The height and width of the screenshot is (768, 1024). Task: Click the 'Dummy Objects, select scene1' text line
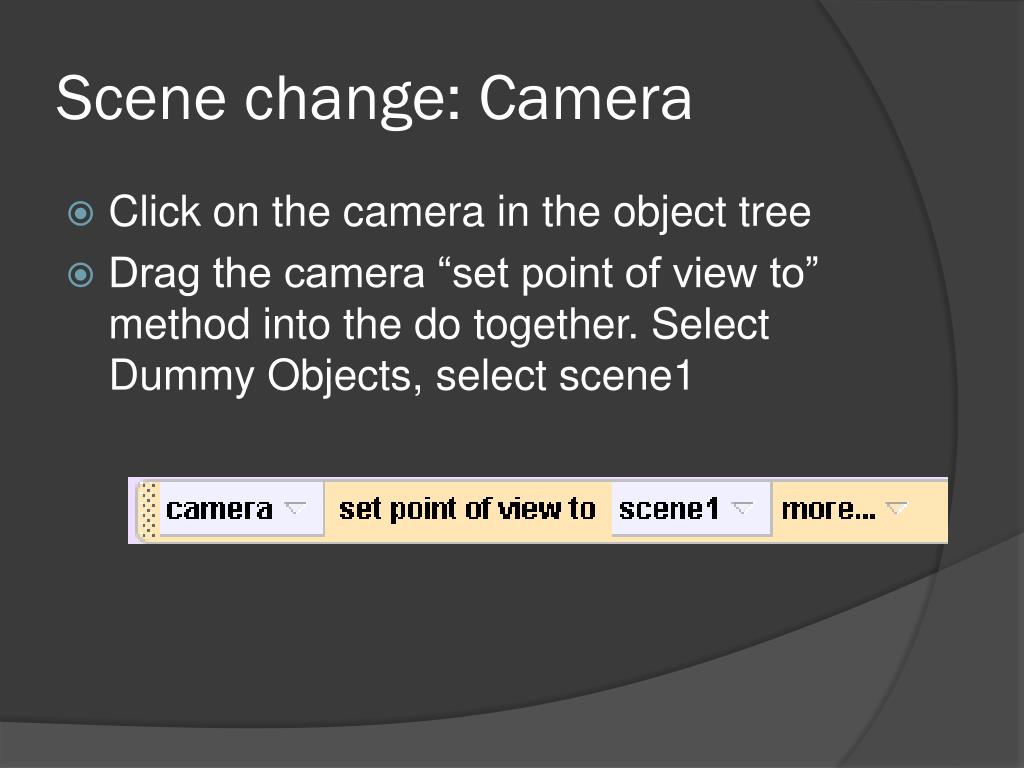point(400,376)
